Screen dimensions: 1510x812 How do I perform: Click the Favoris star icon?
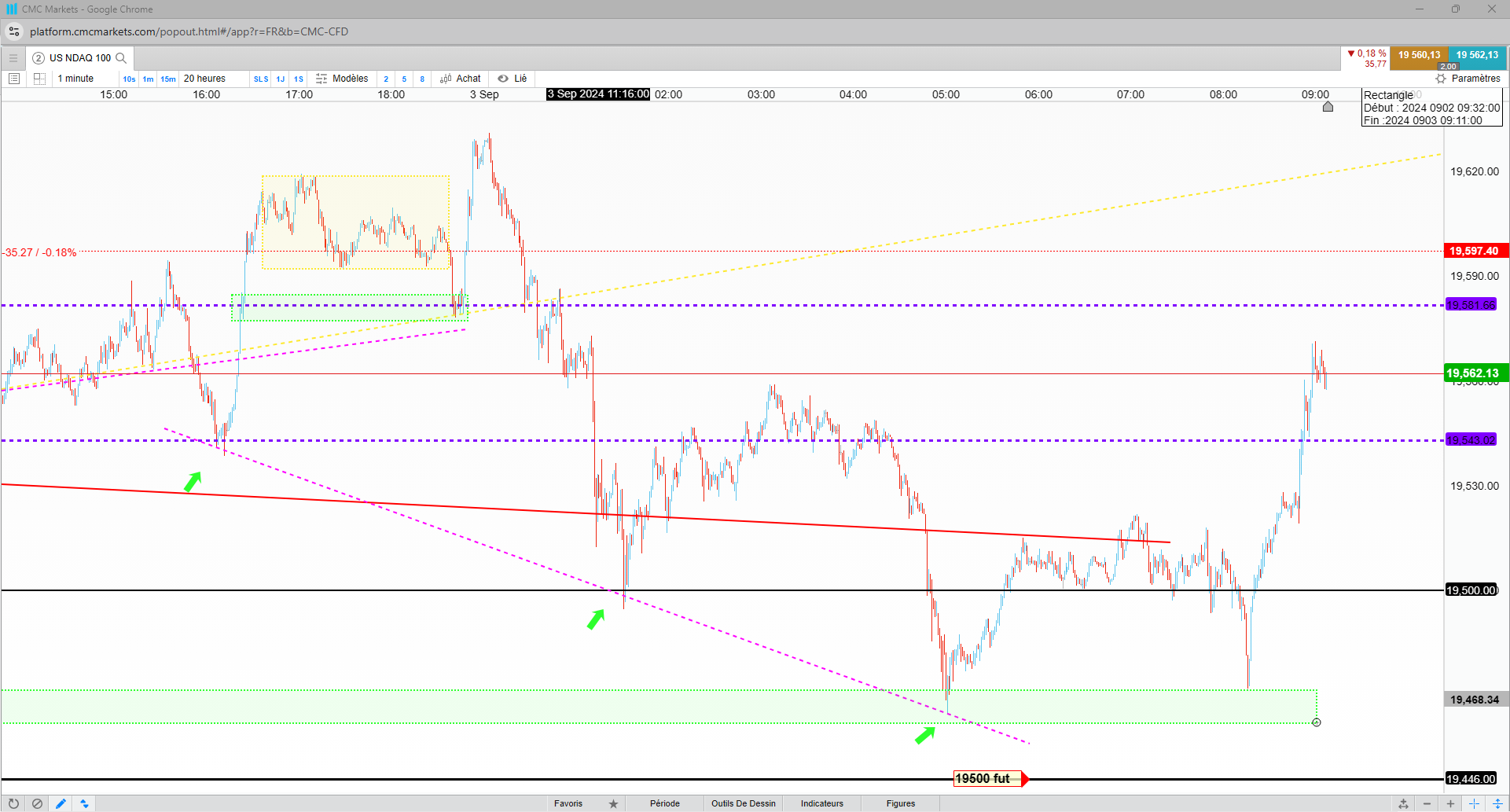(x=614, y=803)
